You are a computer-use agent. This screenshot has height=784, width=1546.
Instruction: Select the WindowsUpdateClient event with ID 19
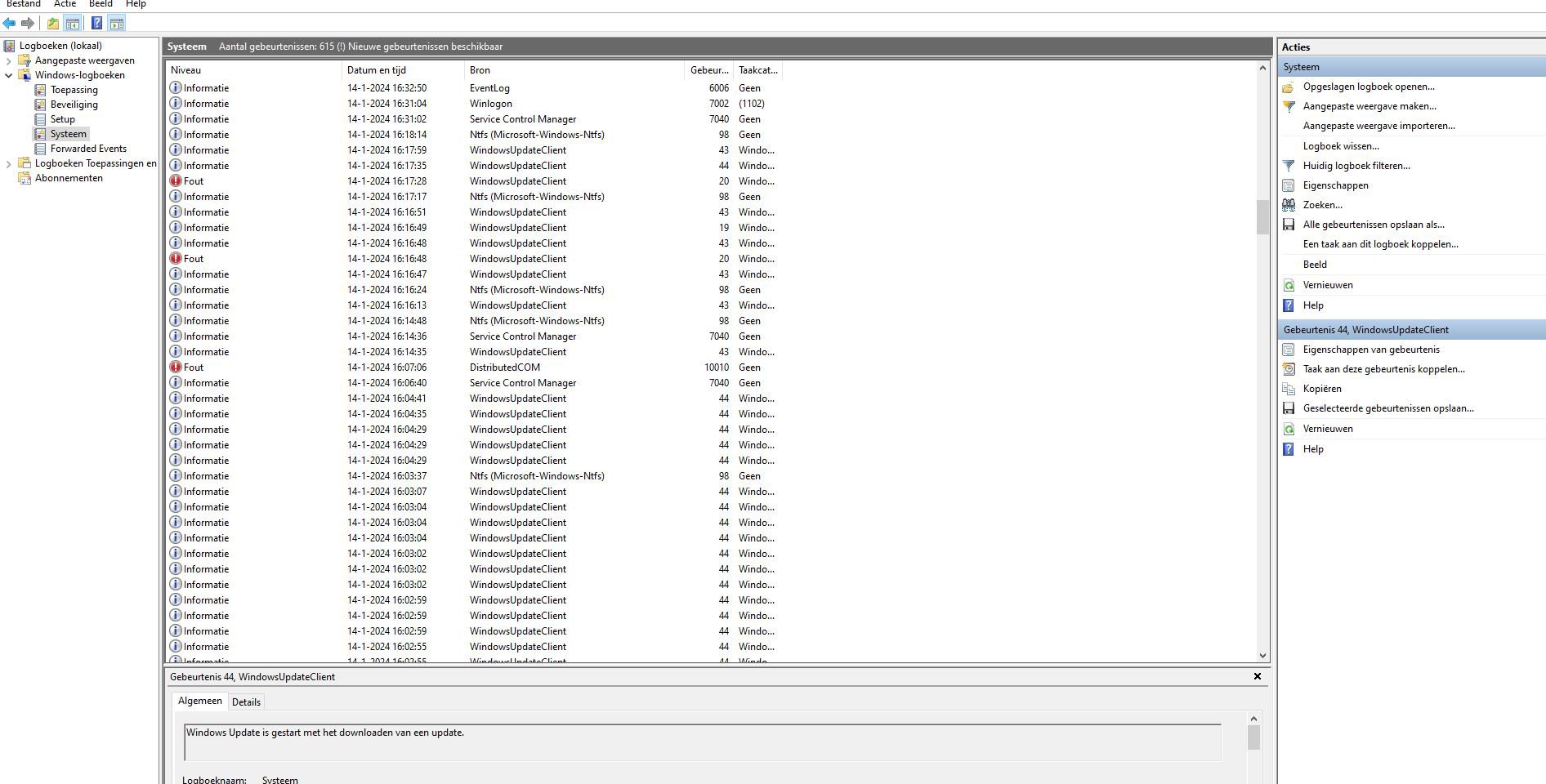pyautogui.click(x=474, y=228)
